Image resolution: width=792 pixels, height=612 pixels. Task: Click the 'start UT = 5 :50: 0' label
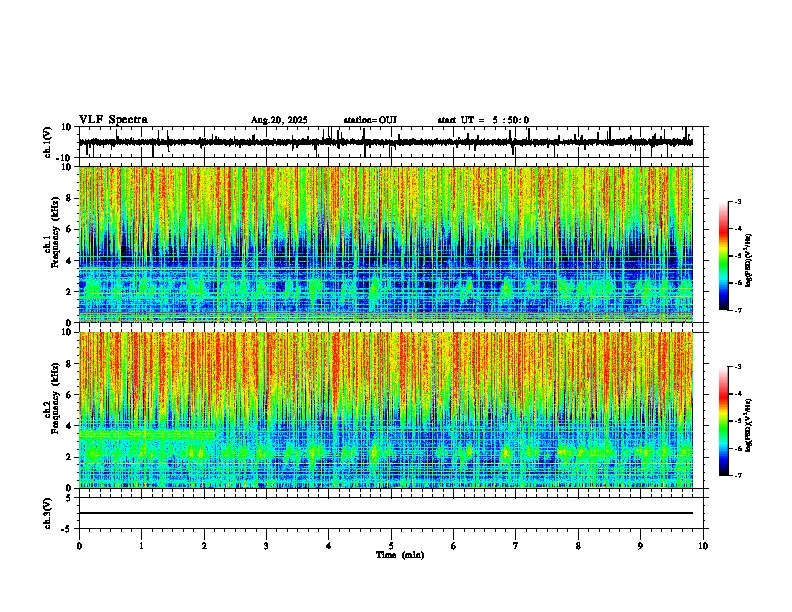pyautogui.click(x=483, y=120)
